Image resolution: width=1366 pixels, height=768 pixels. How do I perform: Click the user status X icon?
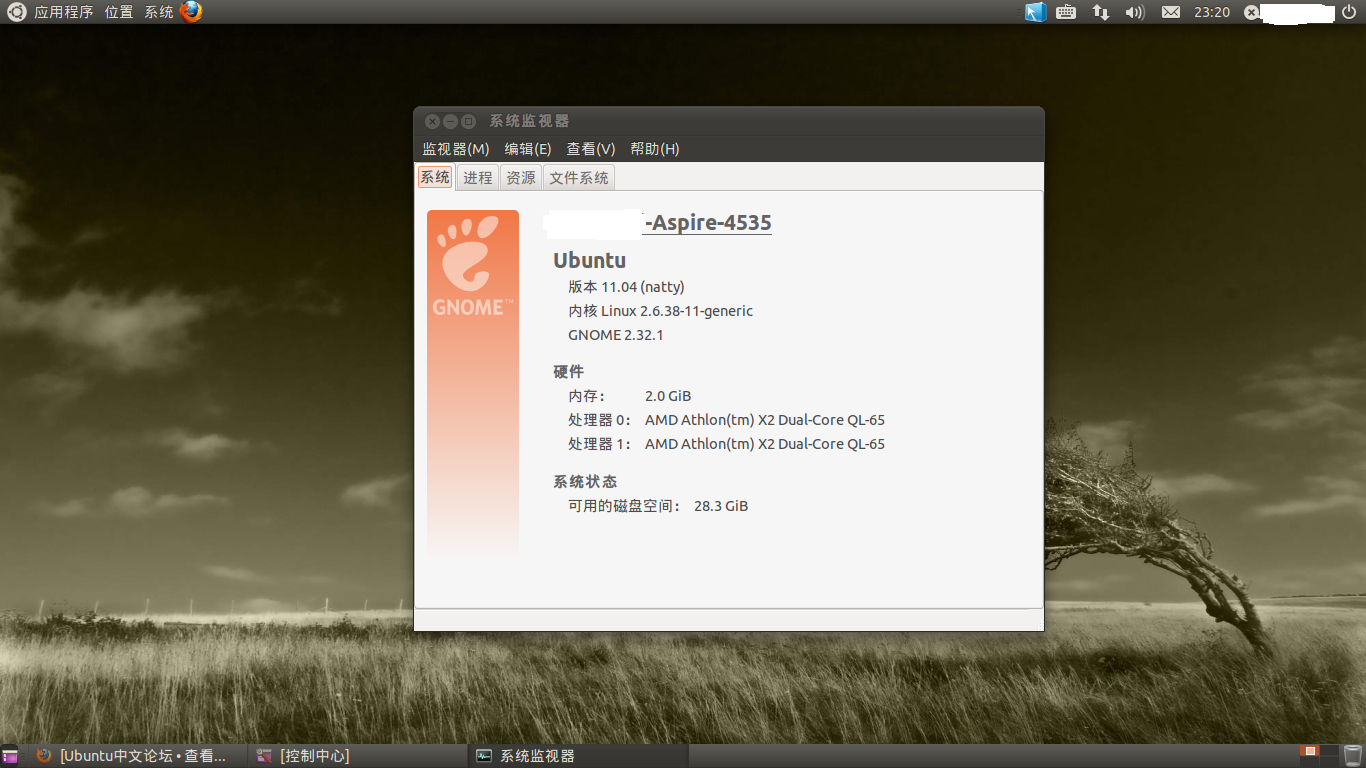coord(1251,12)
